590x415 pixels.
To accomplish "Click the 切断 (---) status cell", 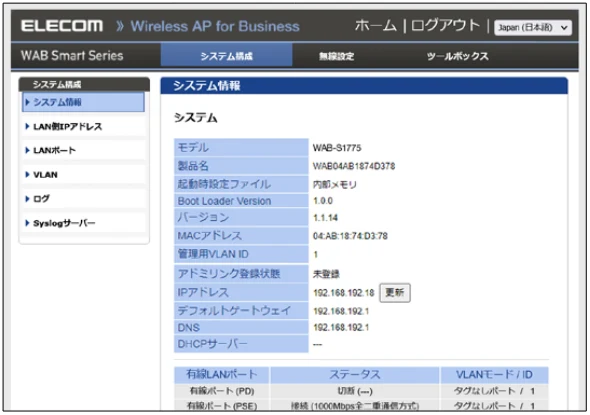I will click(x=355, y=391).
